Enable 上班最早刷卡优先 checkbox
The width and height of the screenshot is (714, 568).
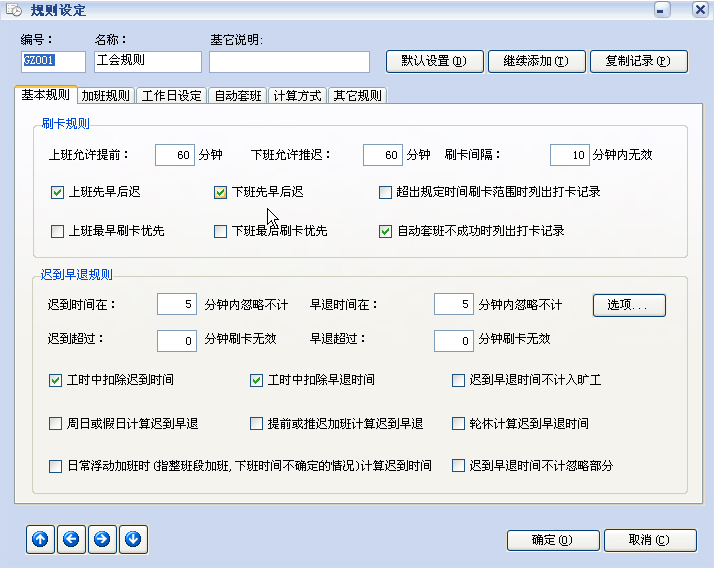[x=57, y=231]
